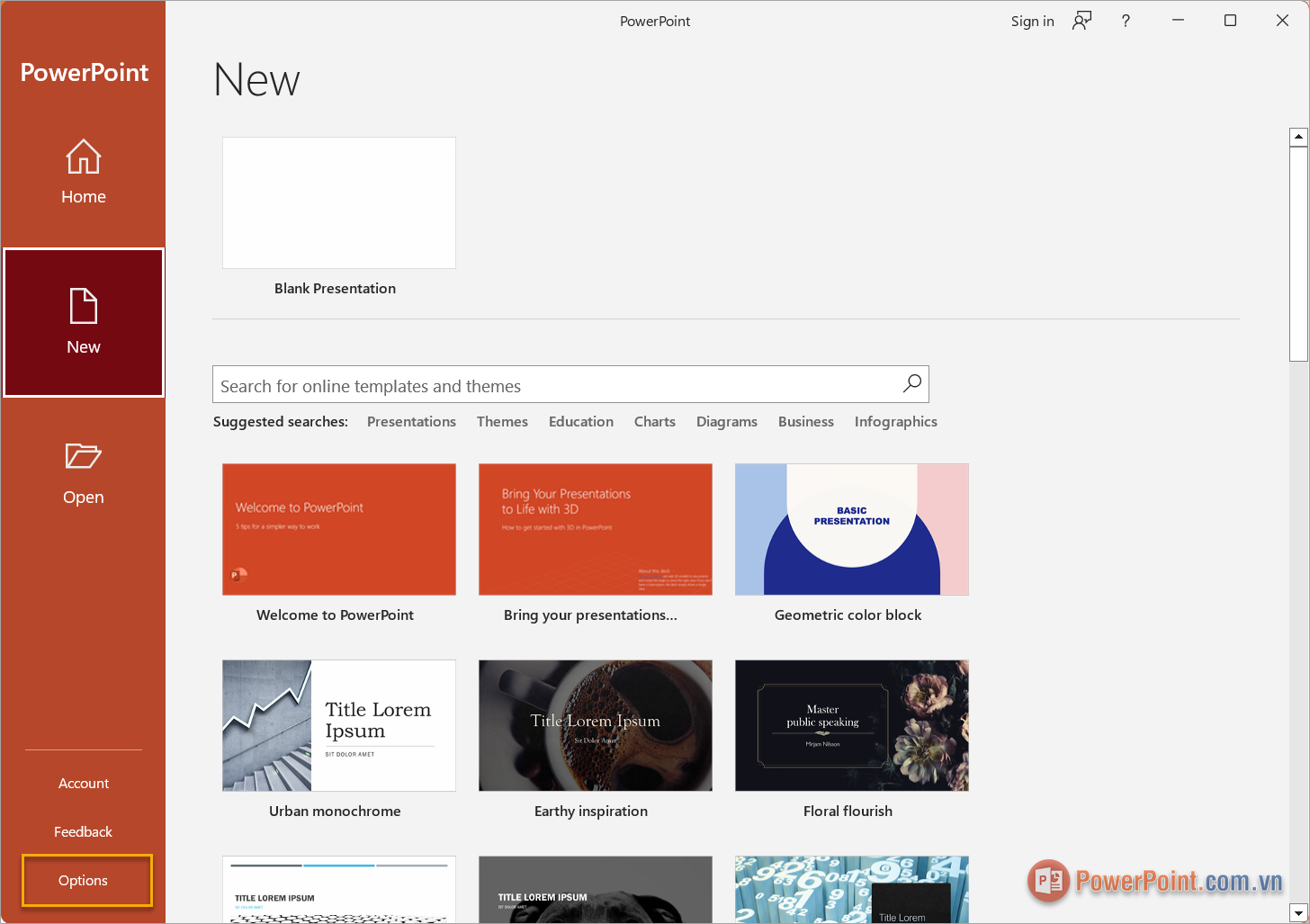Select the Business suggested search
The height and width of the screenshot is (924, 1310).
point(806,421)
